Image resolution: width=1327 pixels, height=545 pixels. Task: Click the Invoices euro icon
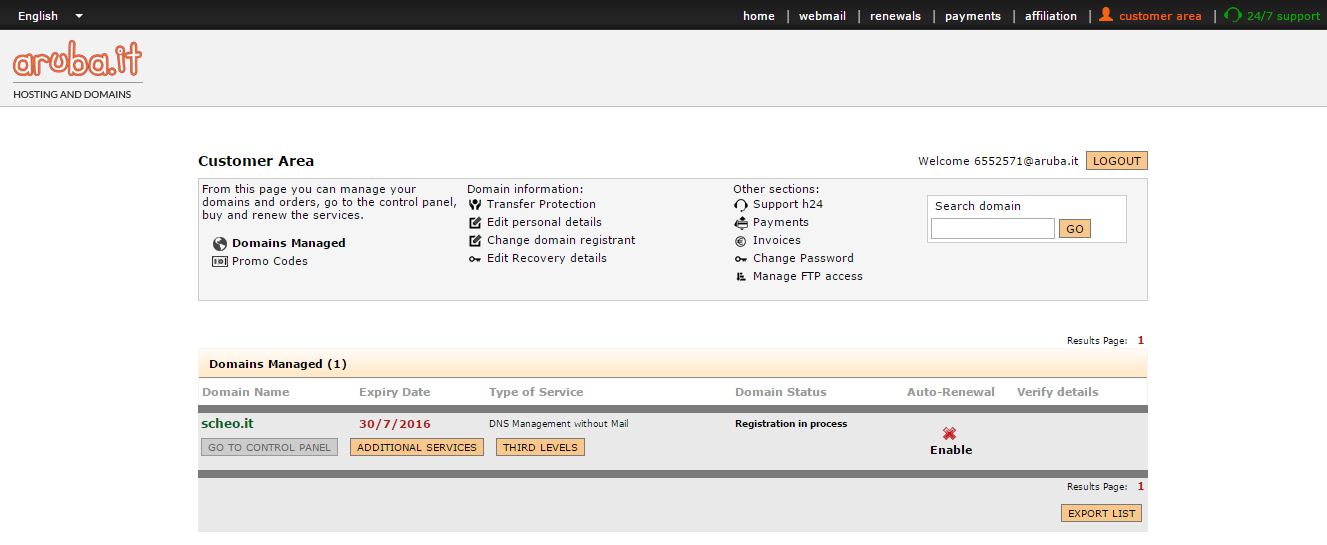(741, 240)
